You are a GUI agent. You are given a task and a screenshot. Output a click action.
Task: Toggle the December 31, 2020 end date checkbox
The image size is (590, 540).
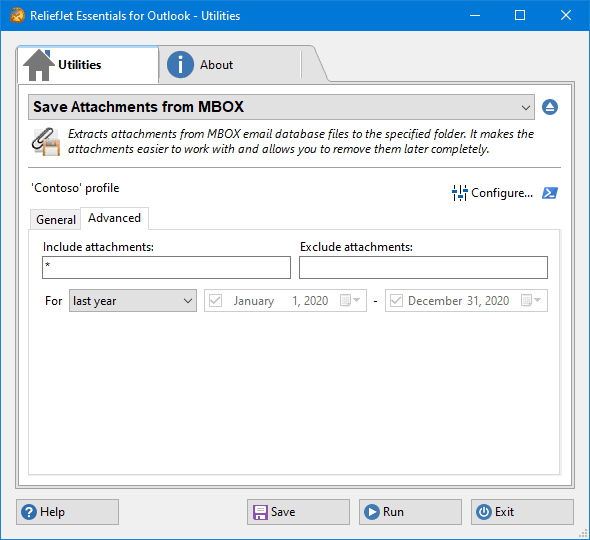(x=396, y=301)
